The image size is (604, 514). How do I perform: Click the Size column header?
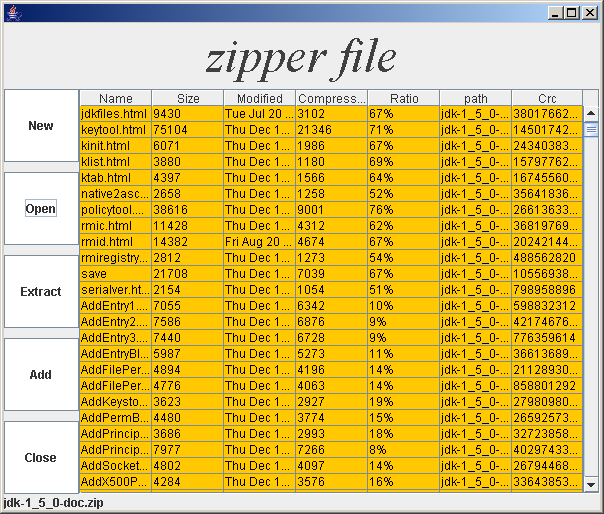pos(187,98)
